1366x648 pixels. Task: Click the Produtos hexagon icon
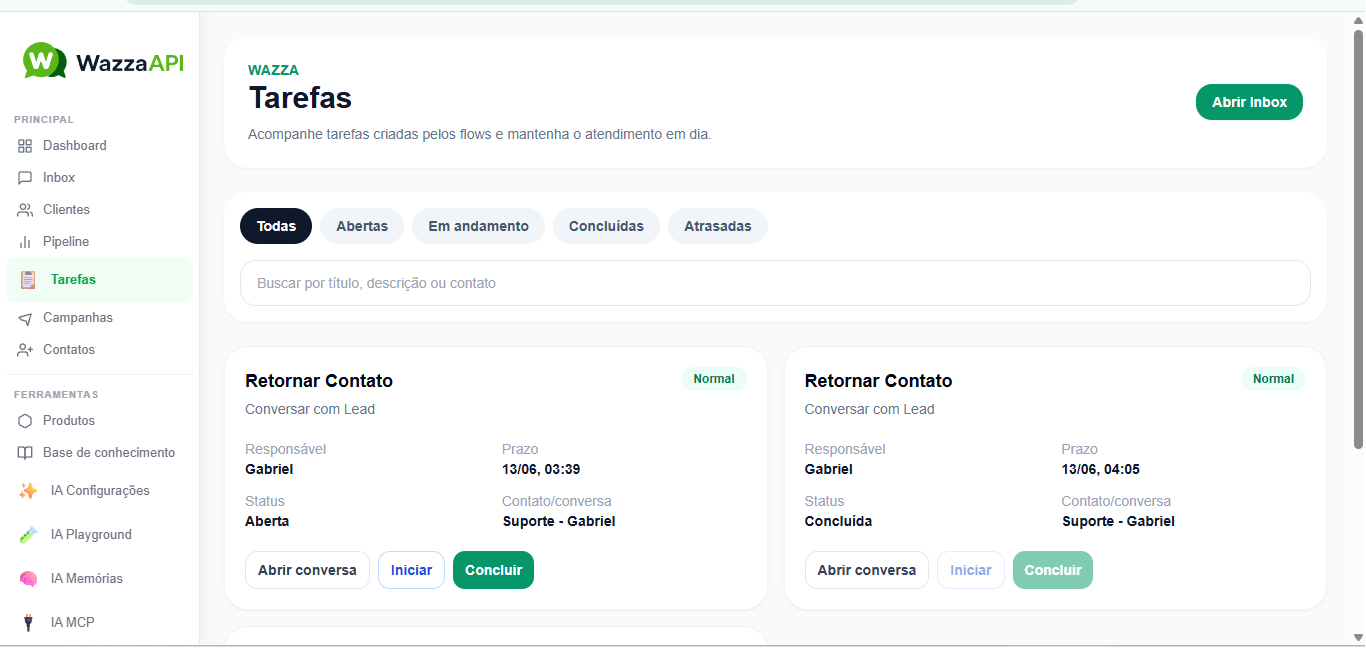[25, 421]
